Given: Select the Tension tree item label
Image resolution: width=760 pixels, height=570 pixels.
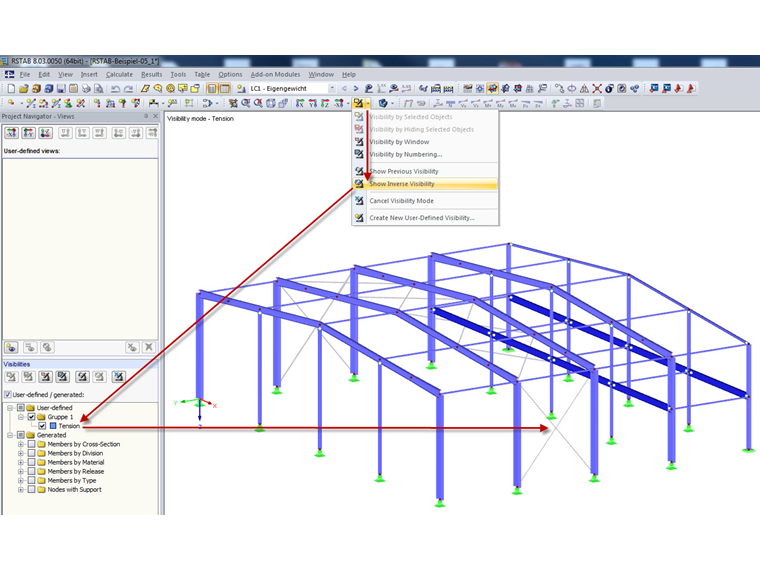Looking at the screenshot, I should click(69, 426).
